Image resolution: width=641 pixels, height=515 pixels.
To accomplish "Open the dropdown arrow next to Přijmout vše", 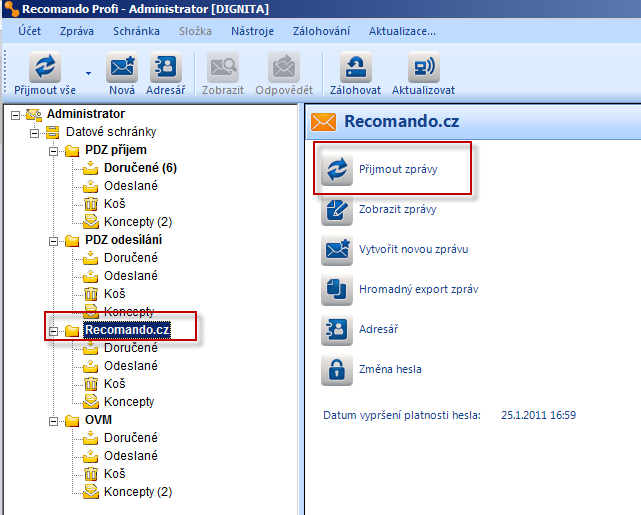I will 88,74.
